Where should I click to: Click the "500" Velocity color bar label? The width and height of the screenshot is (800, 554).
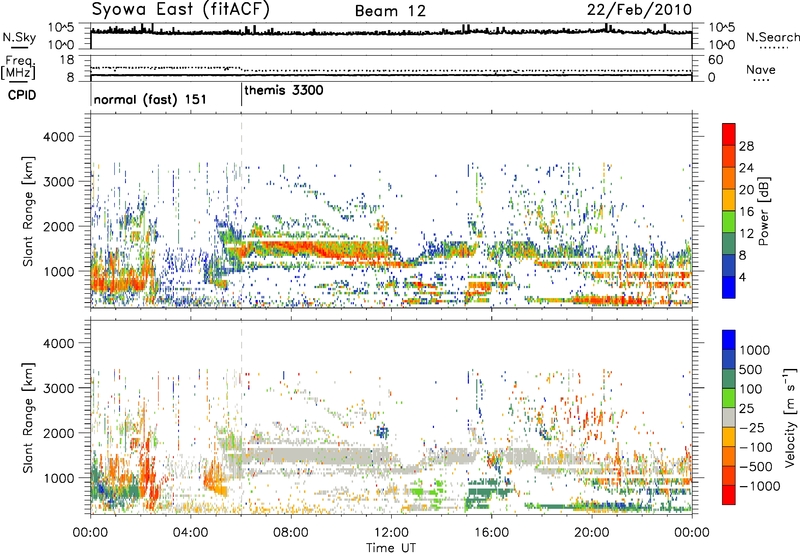click(x=753, y=369)
